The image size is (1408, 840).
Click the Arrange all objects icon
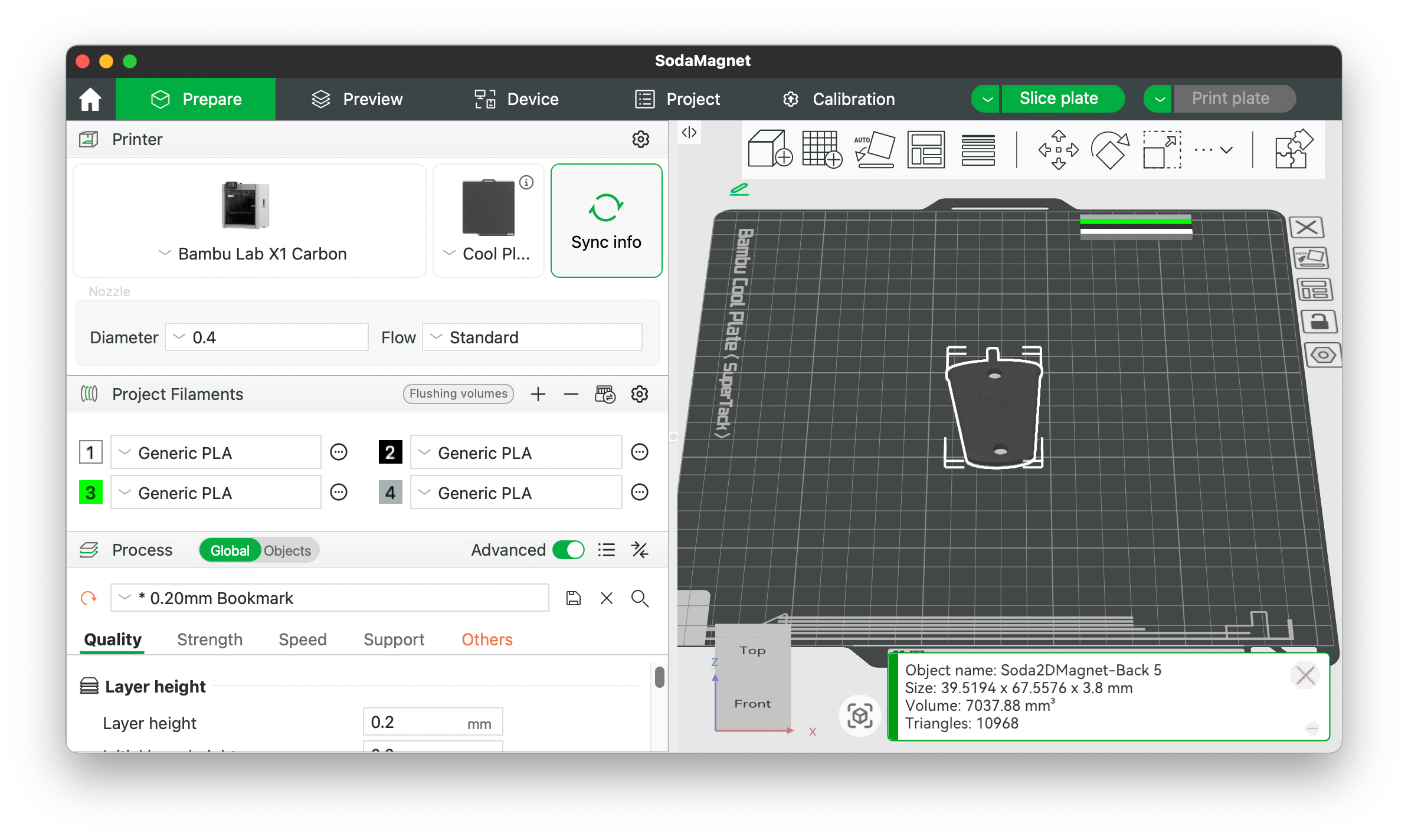926,149
